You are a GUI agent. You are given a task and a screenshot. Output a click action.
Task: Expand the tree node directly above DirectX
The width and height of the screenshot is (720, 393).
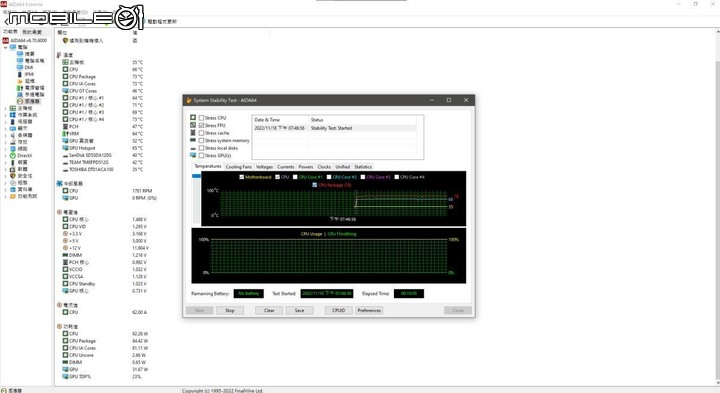click(x=6, y=149)
